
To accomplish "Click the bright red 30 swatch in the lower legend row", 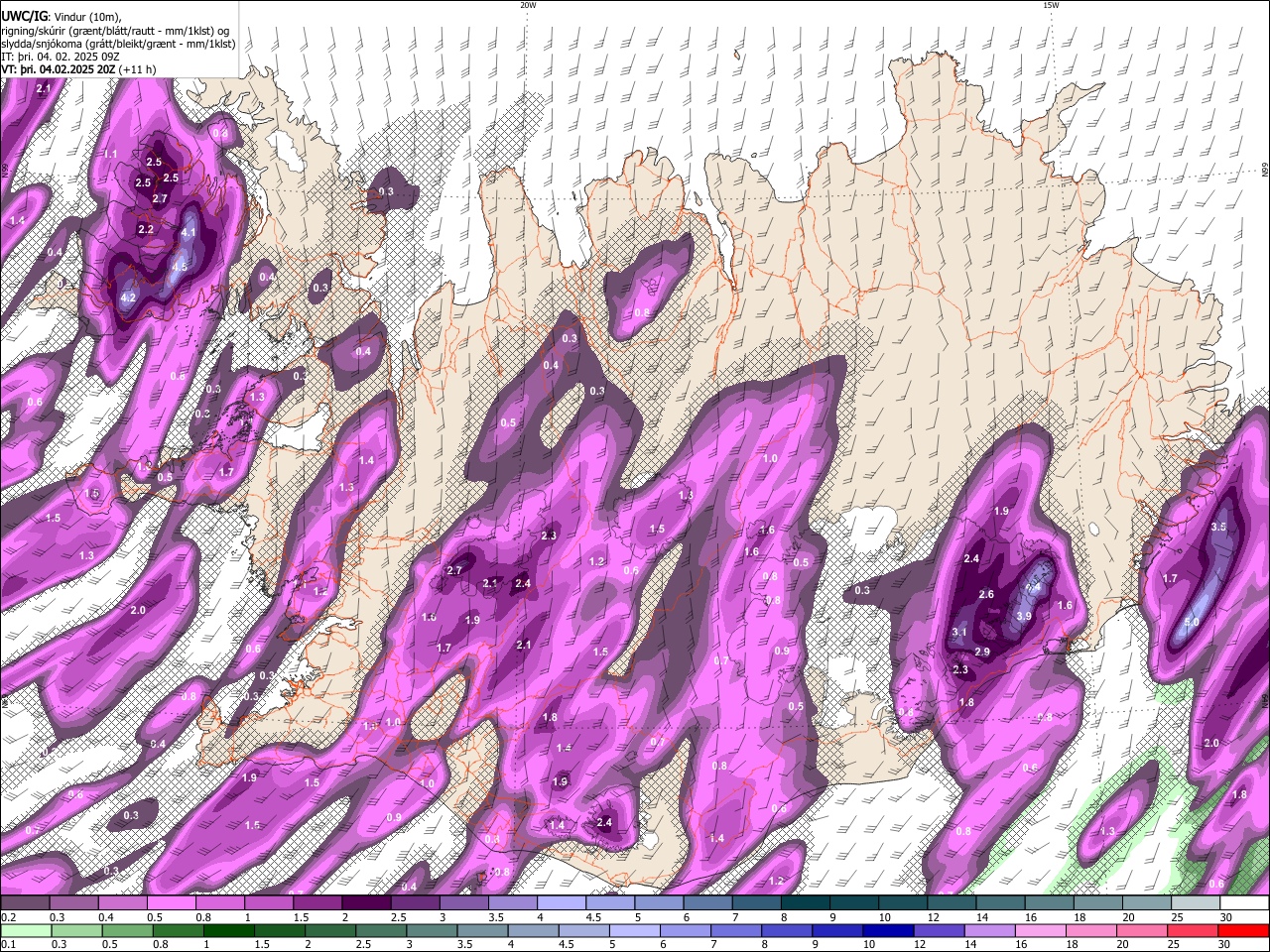I will [x=1242, y=930].
